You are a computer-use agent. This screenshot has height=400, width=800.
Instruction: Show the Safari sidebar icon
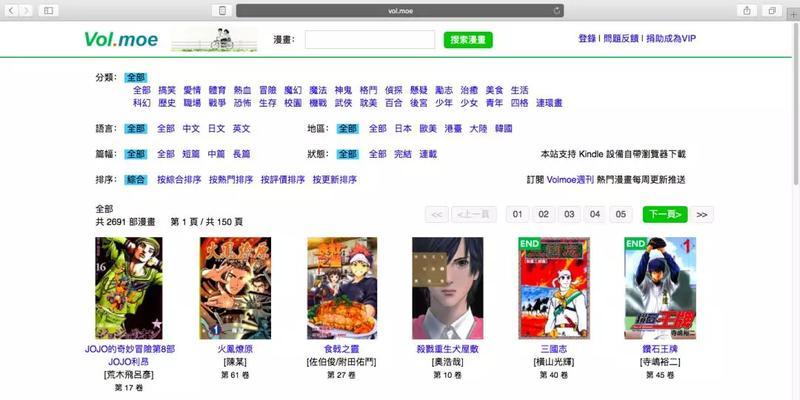48,10
